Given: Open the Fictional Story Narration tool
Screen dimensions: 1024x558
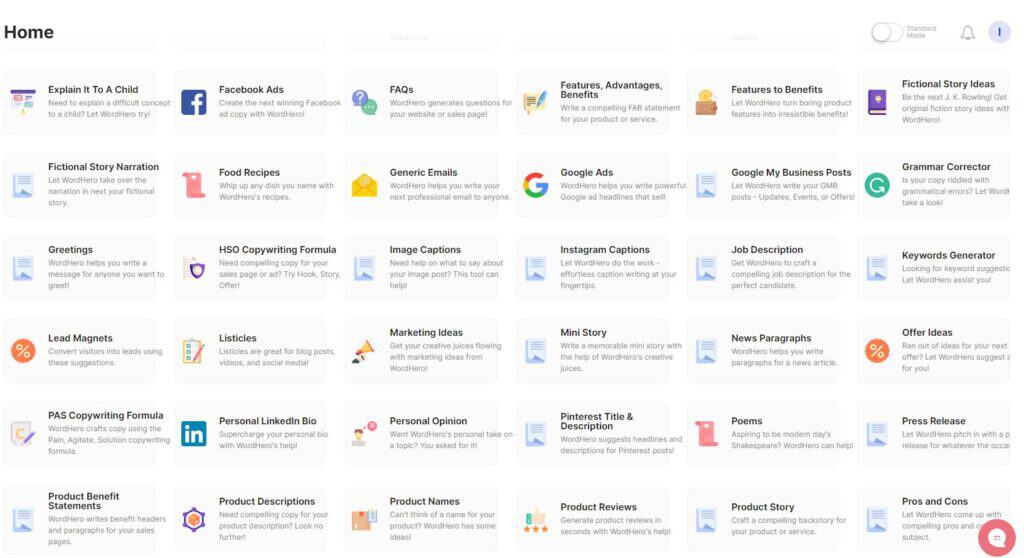Looking at the screenshot, I should point(80,185).
